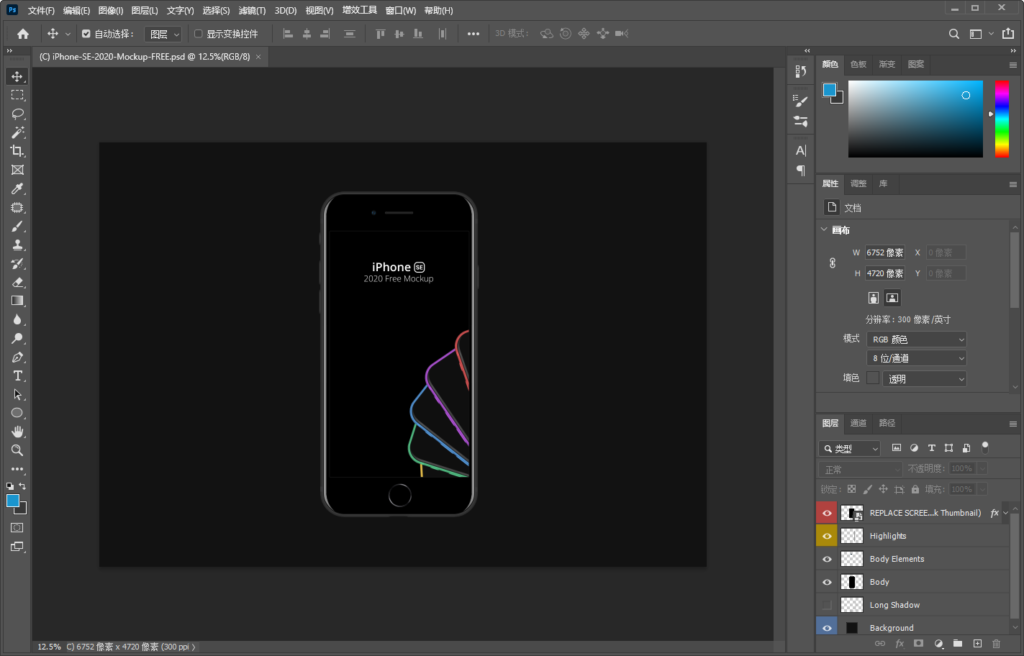Select the Eraser tool
The height and width of the screenshot is (656, 1024).
(17, 282)
